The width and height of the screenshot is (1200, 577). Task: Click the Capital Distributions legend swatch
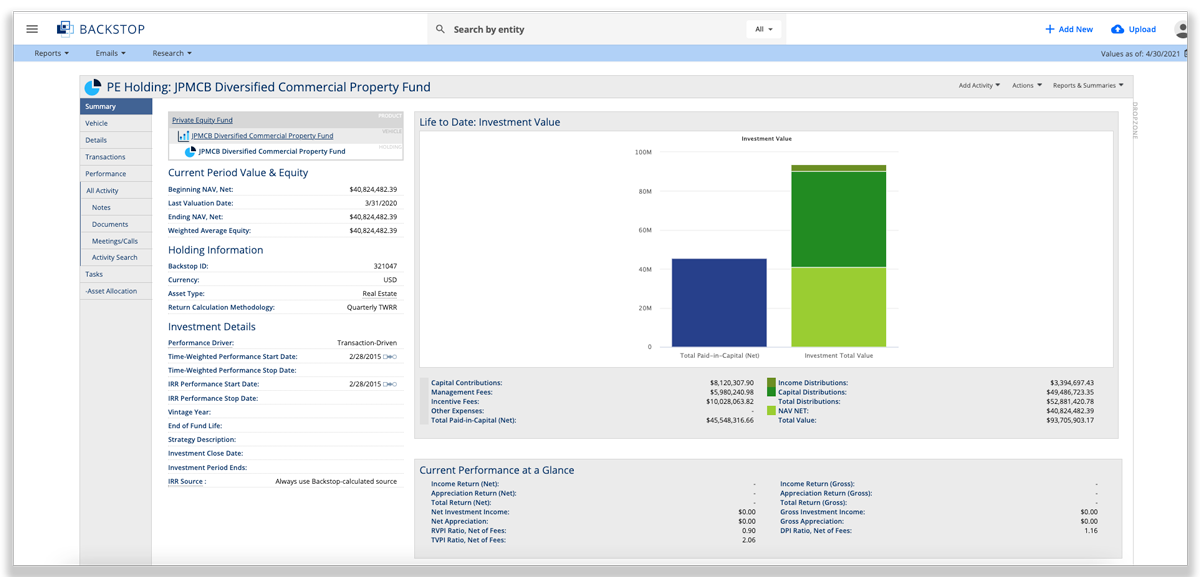click(771, 392)
